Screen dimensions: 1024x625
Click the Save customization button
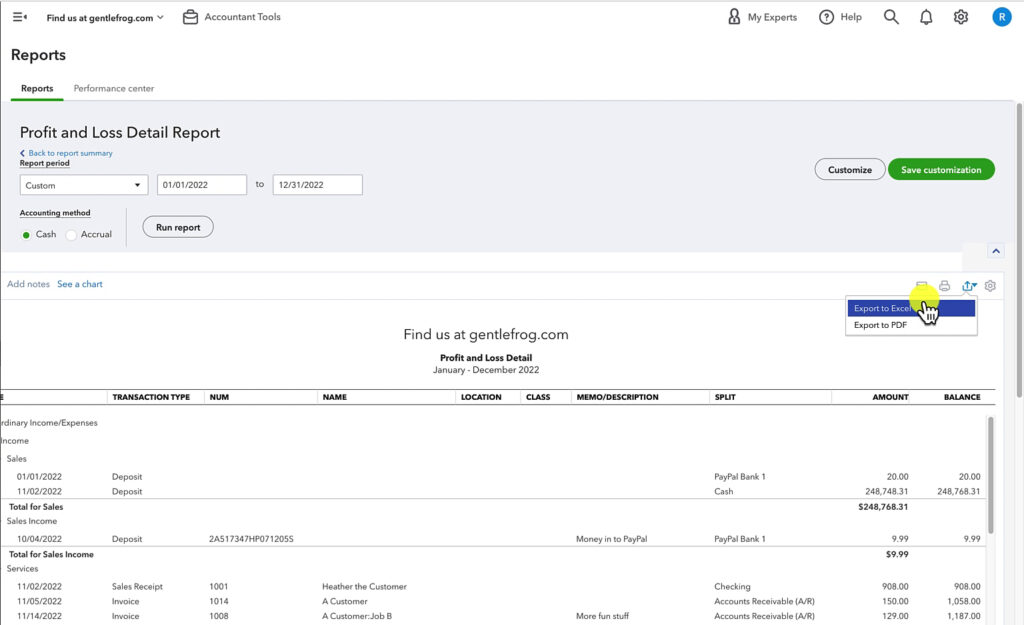(x=941, y=169)
